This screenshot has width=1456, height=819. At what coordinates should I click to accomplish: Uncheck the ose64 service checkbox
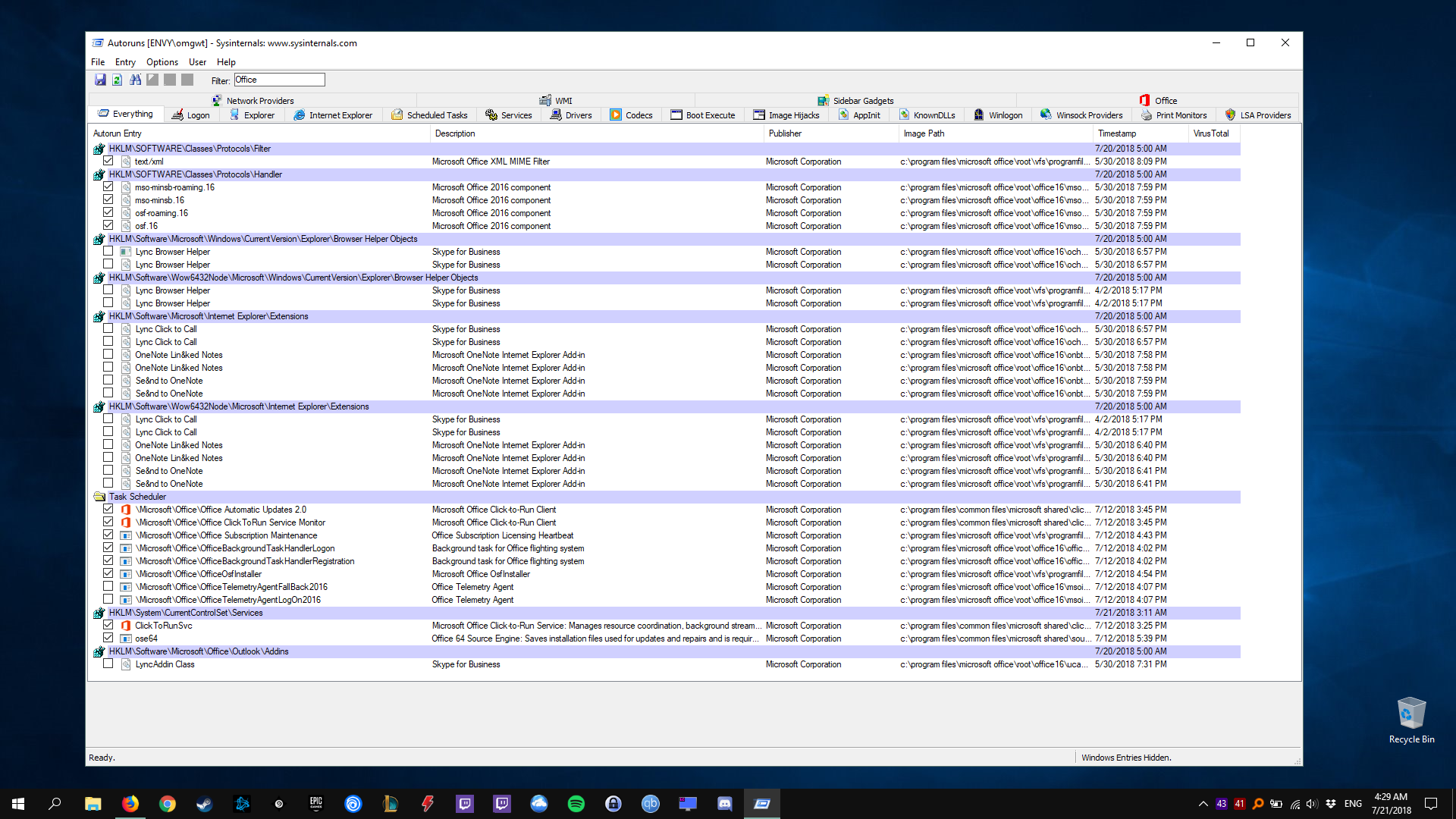(108, 638)
